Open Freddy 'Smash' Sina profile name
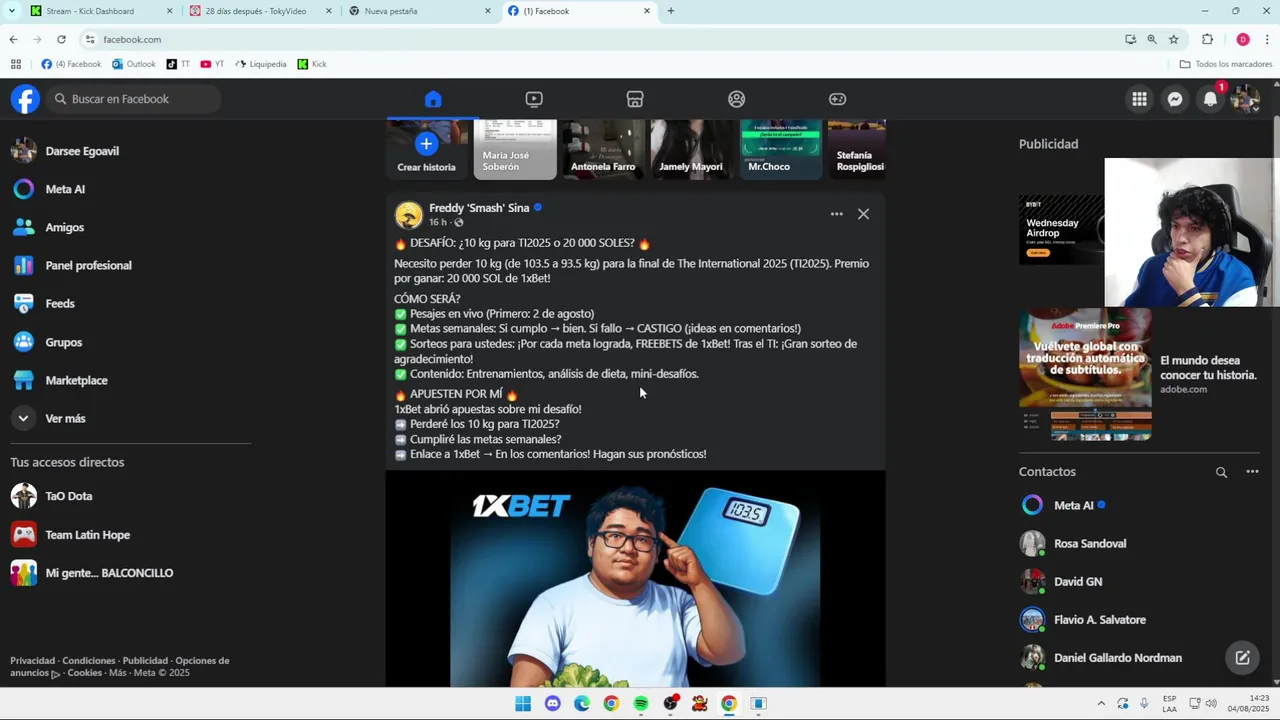This screenshot has height=720, width=1280. pos(479,208)
